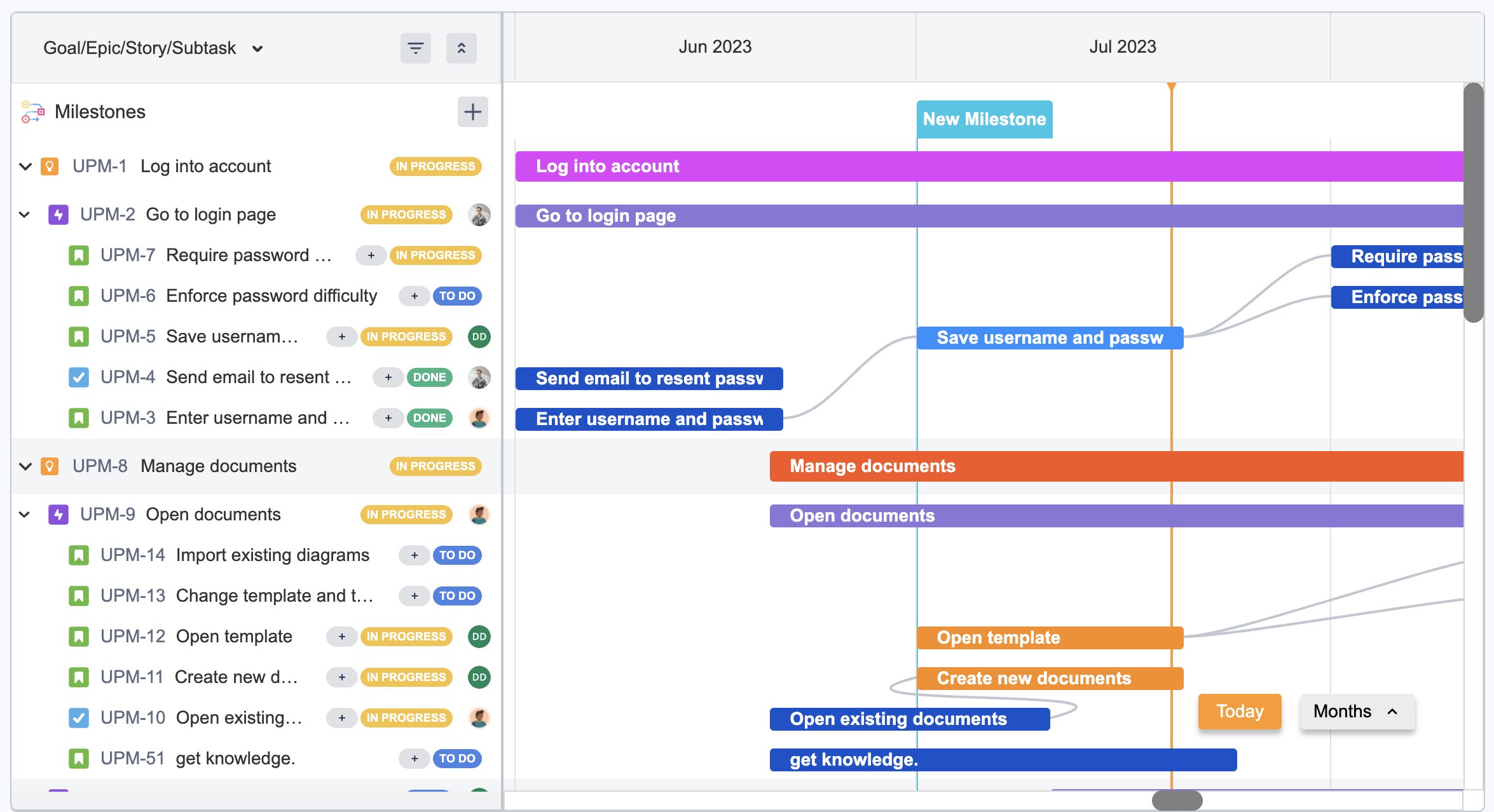Click the UPM-10 subtask checkbox icon
The height and width of the screenshot is (812, 1494).
(x=79, y=718)
